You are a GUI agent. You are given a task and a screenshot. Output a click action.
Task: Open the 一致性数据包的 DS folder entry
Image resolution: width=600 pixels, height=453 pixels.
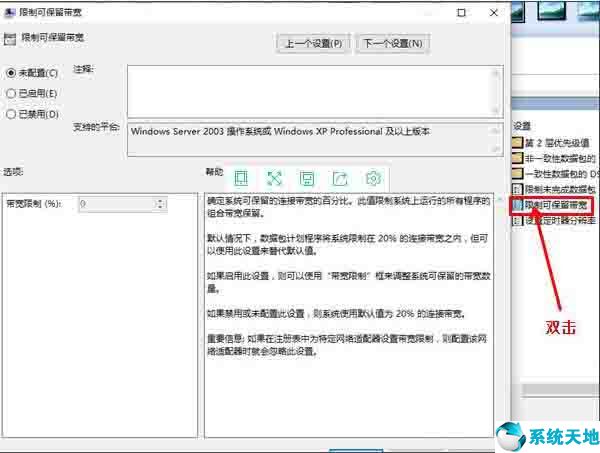(x=561, y=173)
